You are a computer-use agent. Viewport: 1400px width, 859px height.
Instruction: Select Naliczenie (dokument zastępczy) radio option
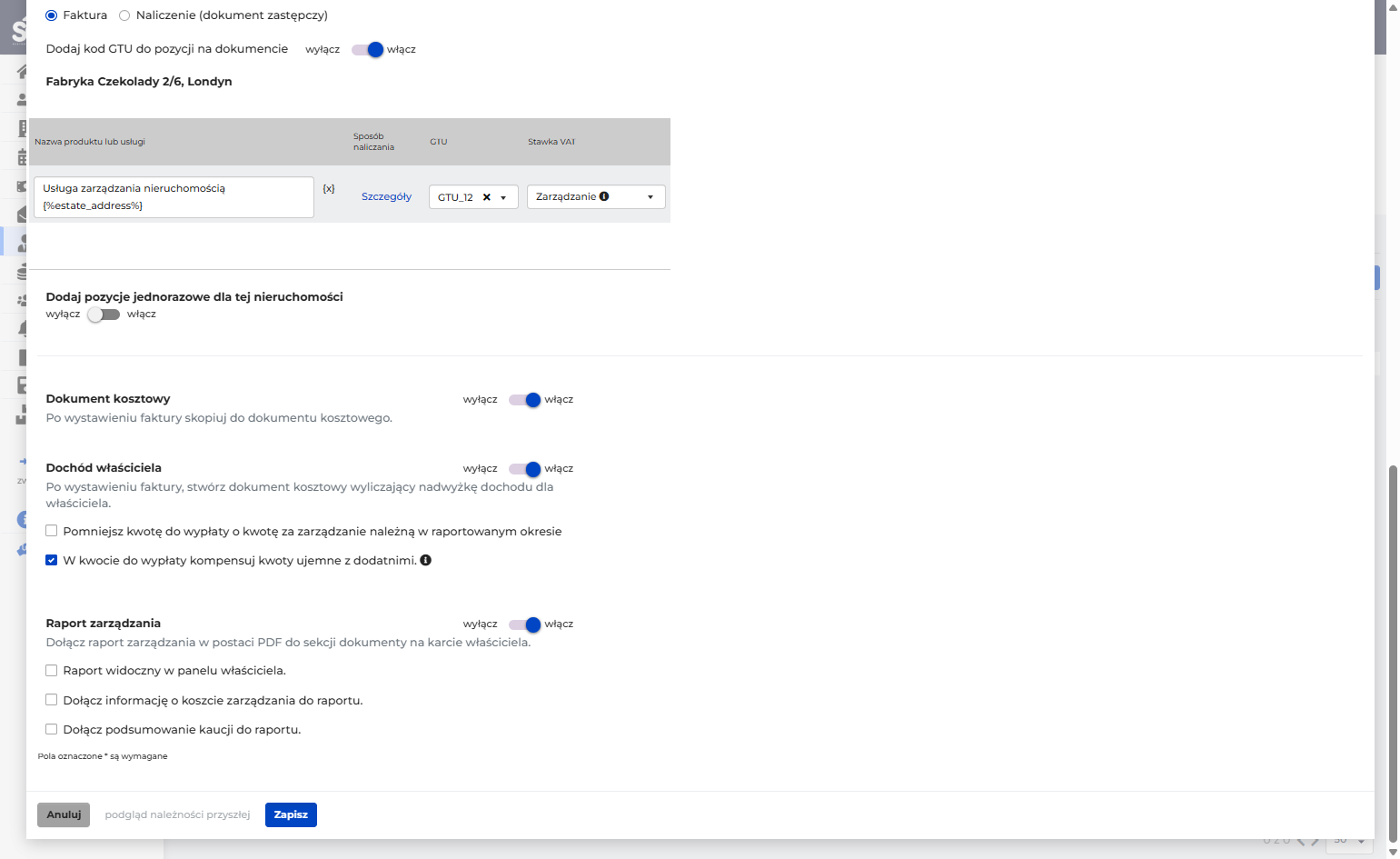tap(124, 15)
